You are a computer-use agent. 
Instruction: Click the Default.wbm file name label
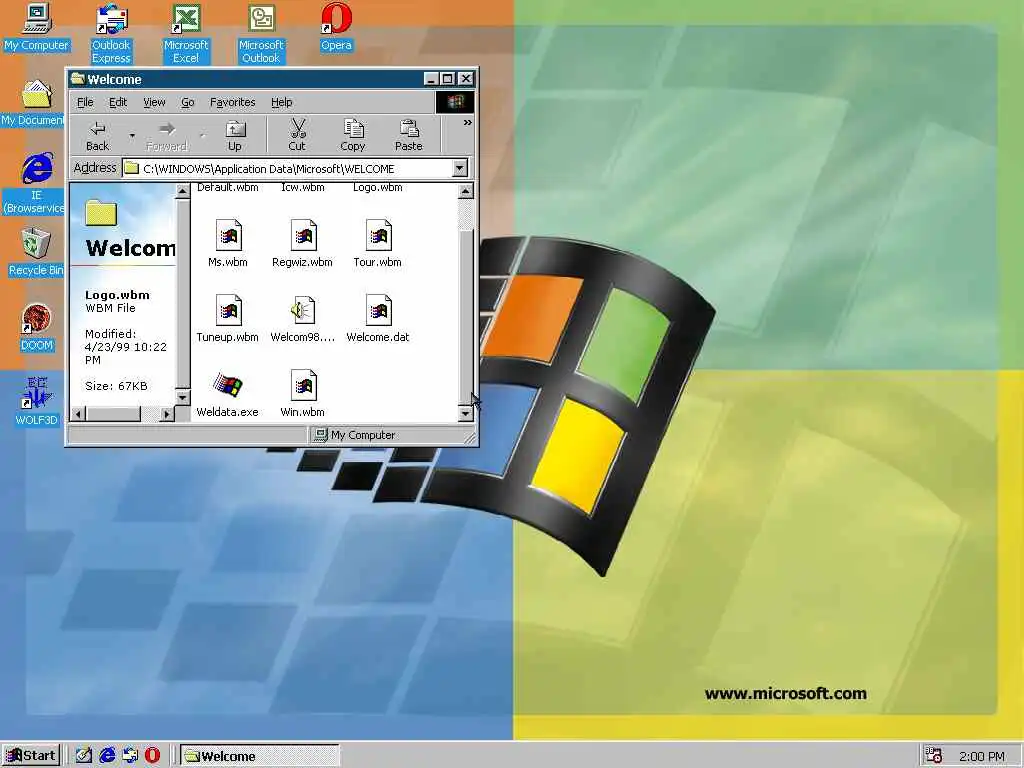[228, 187]
